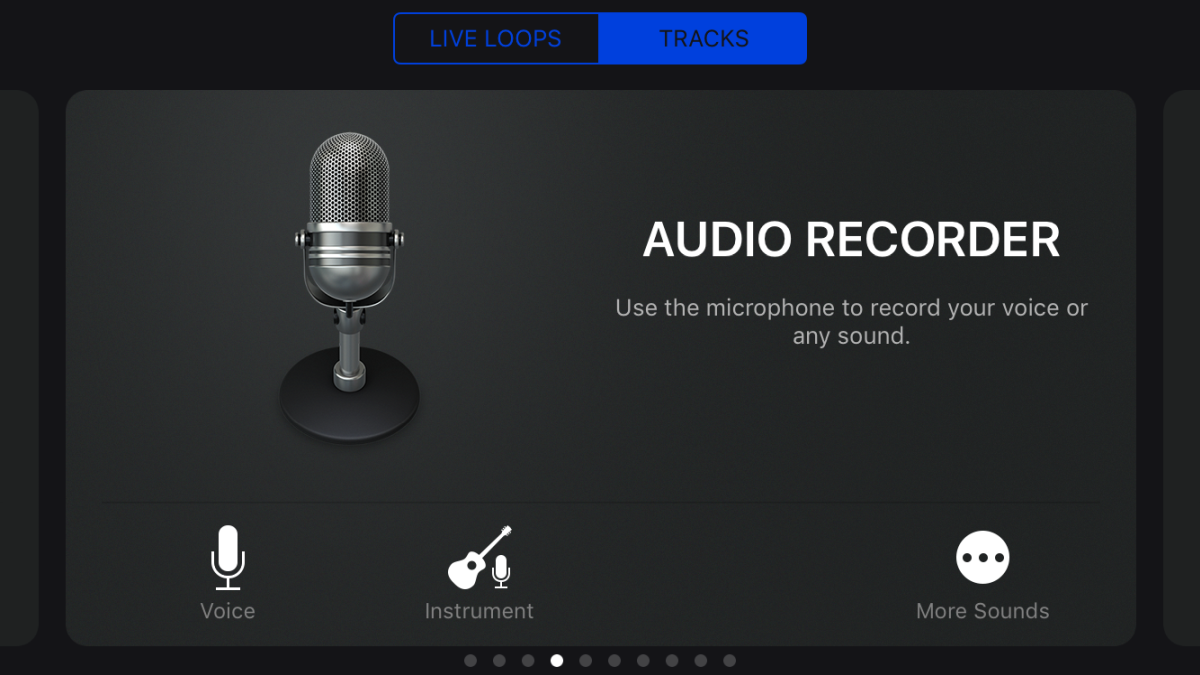Go to the seventh page dot
This screenshot has width=1200, height=675.
click(x=643, y=660)
